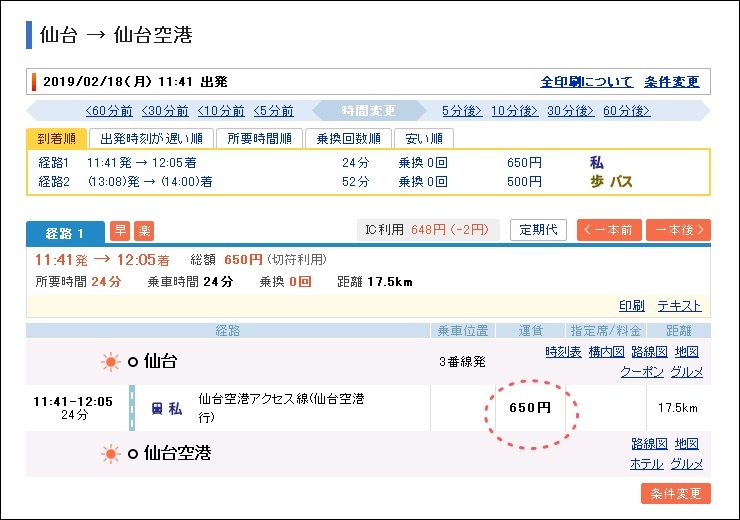Click the テキスト link
The width and height of the screenshot is (740, 520).
point(680,306)
